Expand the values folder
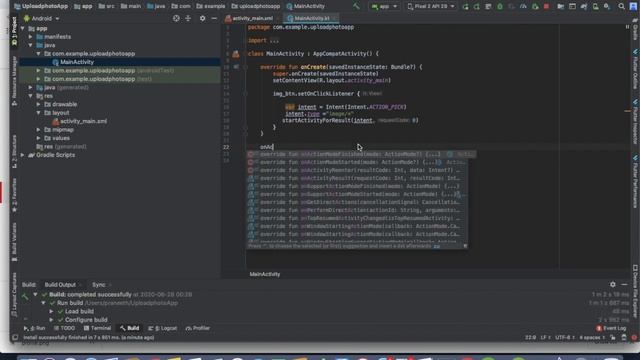The image size is (640, 360). click(x=38, y=138)
